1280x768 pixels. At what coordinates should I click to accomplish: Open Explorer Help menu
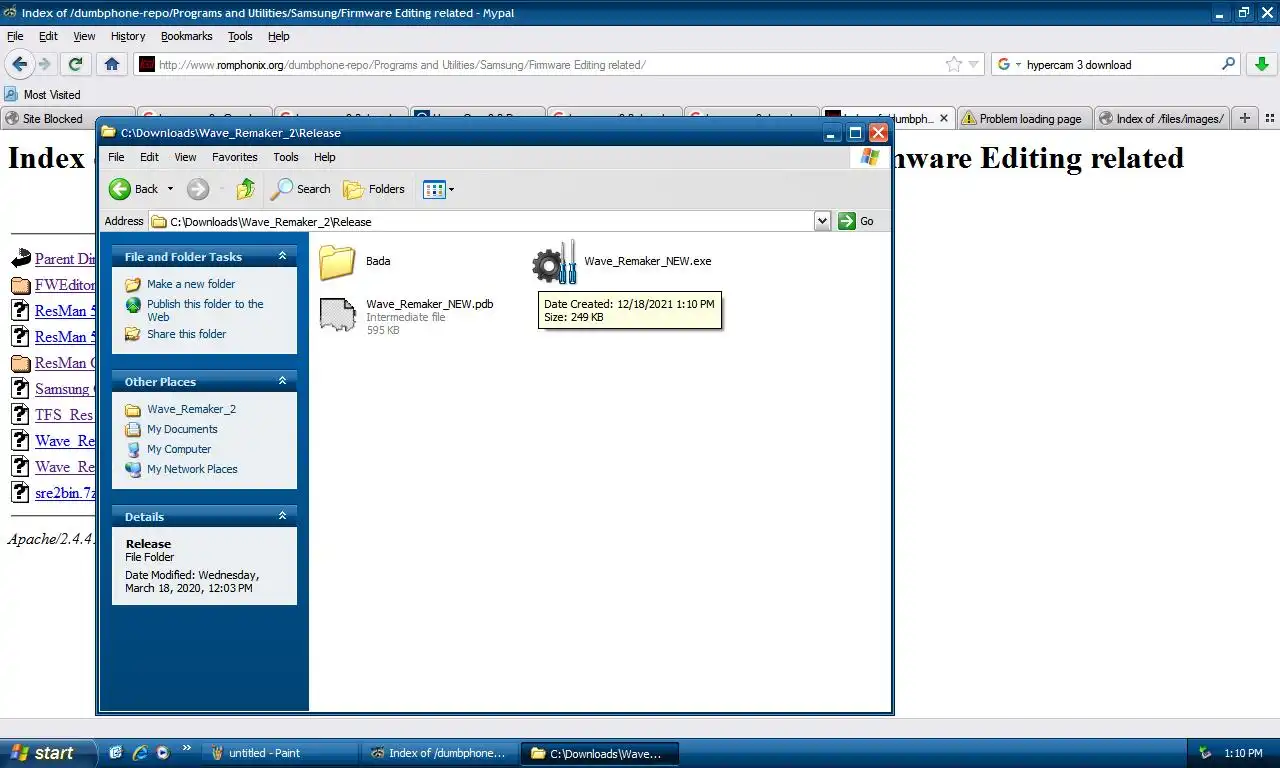tap(324, 157)
